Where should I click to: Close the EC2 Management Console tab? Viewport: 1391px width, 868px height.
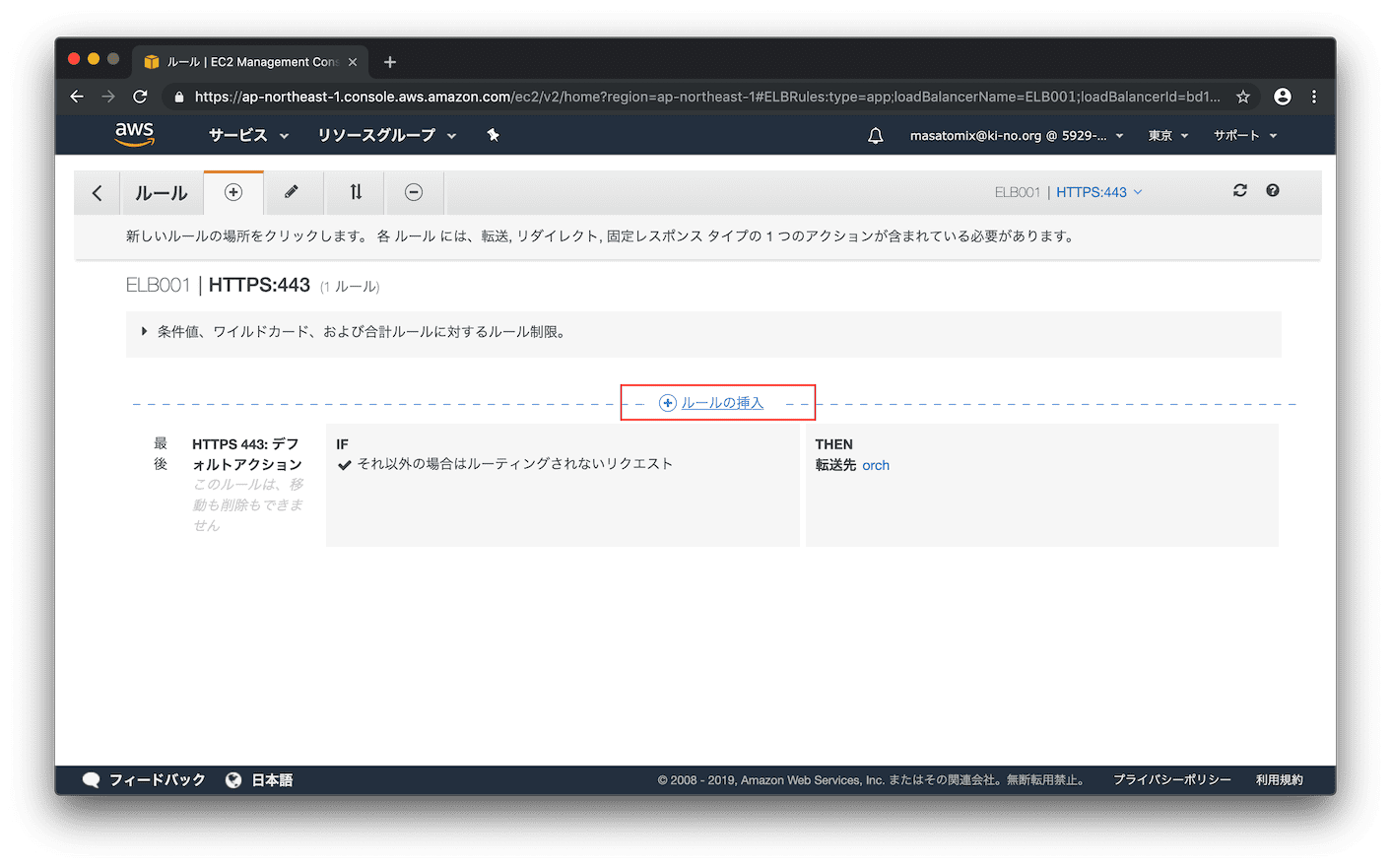click(x=353, y=62)
